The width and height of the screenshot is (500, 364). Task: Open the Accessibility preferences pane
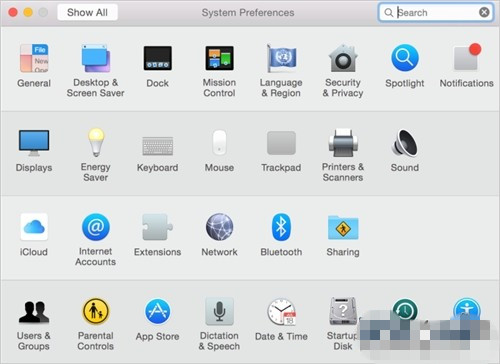pyautogui.click(x=467, y=308)
